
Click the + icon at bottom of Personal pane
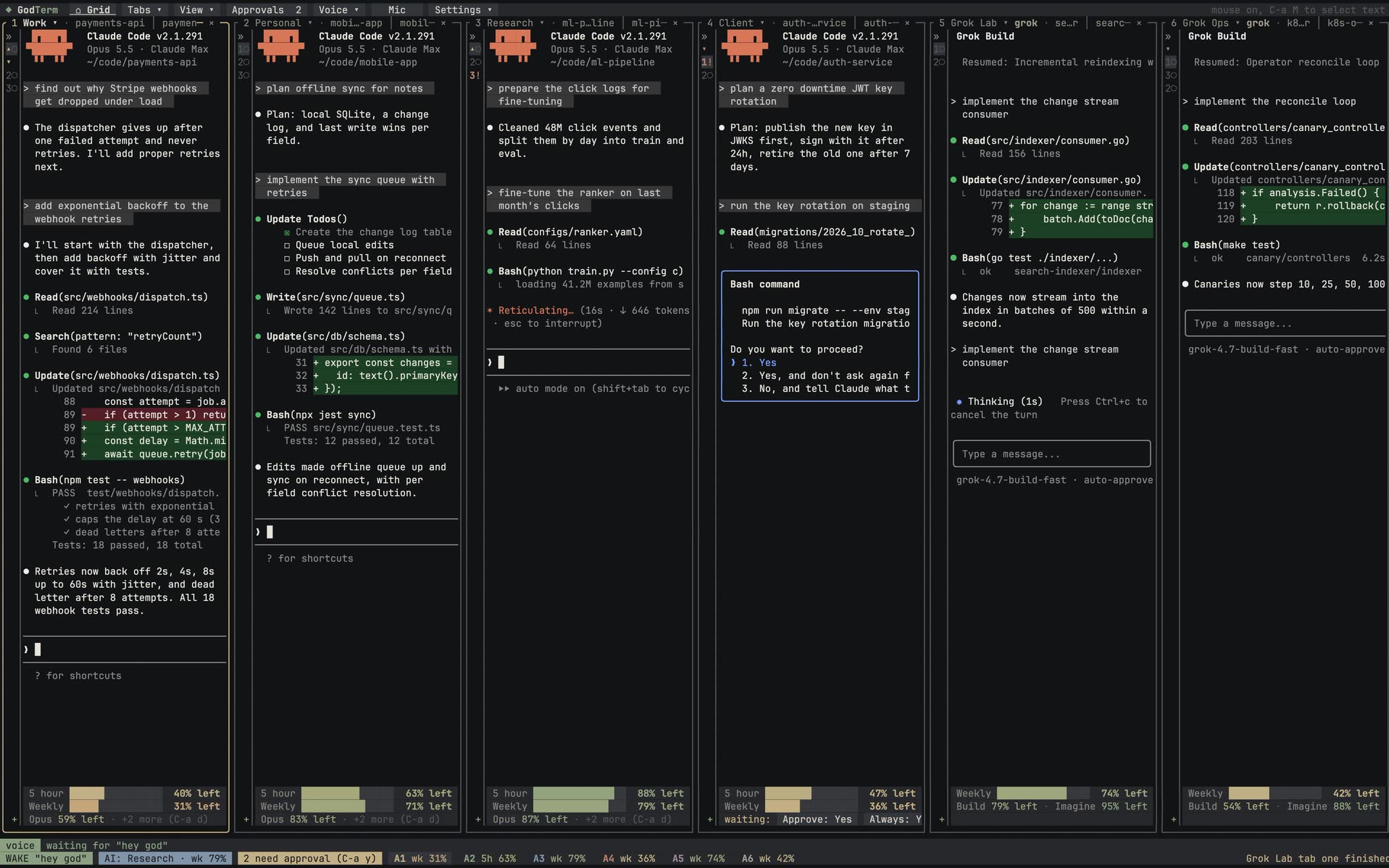tap(246, 819)
